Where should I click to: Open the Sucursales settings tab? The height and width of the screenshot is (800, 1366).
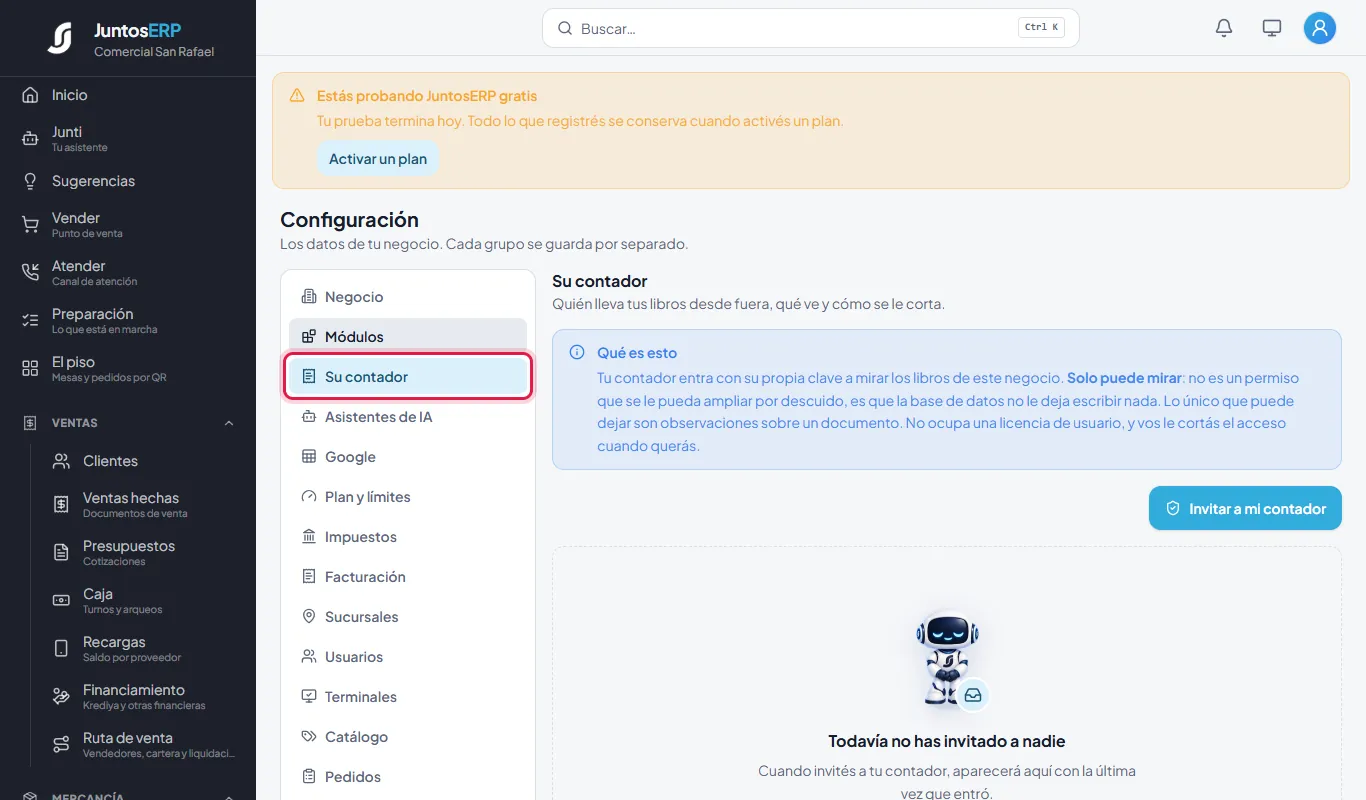tap(408, 617)
